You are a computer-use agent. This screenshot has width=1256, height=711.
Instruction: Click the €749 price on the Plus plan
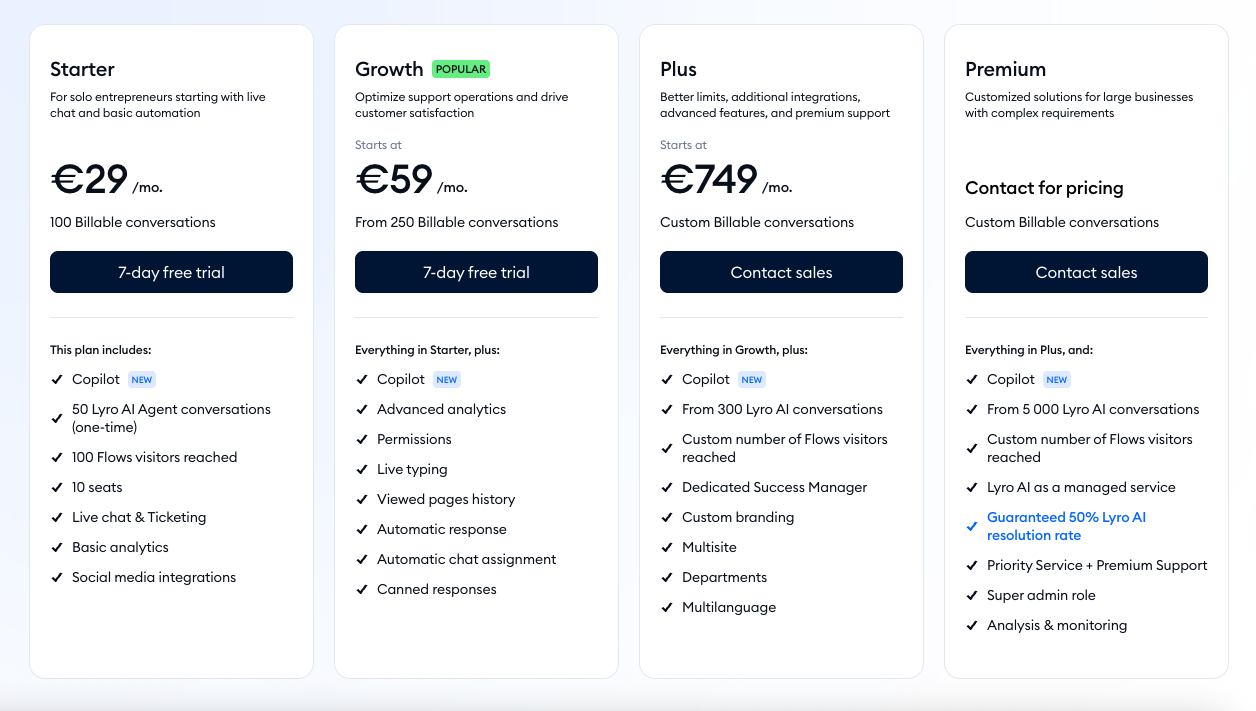(710, 180)
